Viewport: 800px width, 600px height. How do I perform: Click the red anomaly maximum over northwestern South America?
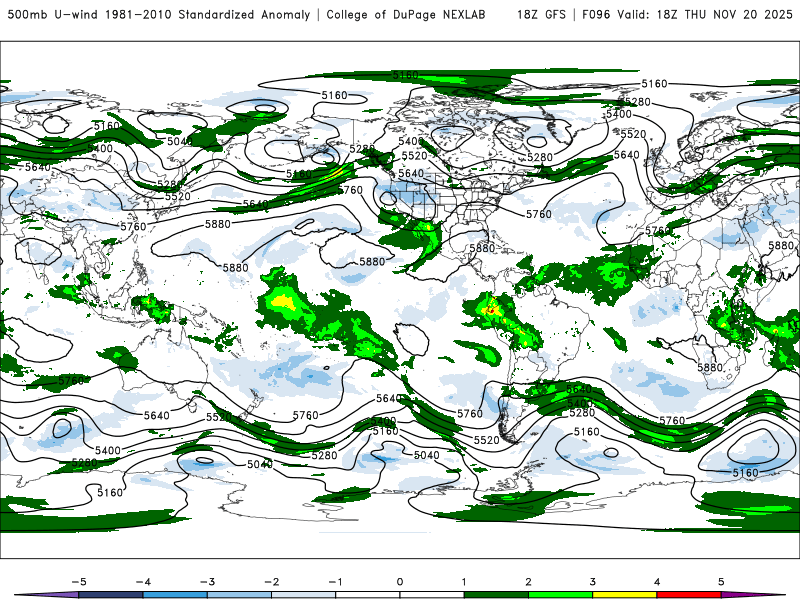pyautogui.click(x=492, y=309)
